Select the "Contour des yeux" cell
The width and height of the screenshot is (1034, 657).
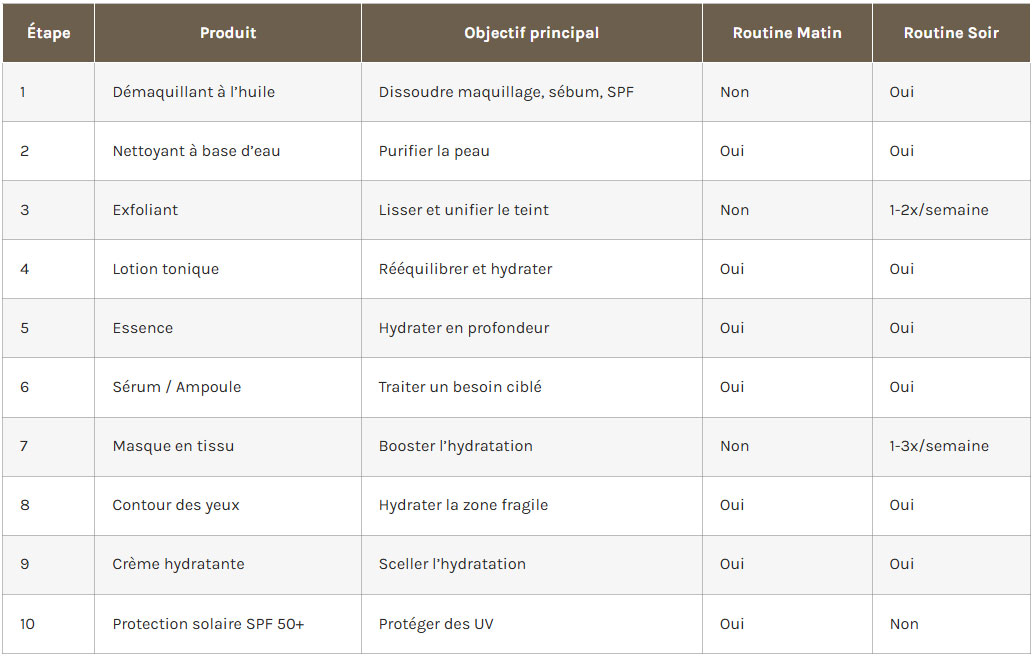coord(176,505)
